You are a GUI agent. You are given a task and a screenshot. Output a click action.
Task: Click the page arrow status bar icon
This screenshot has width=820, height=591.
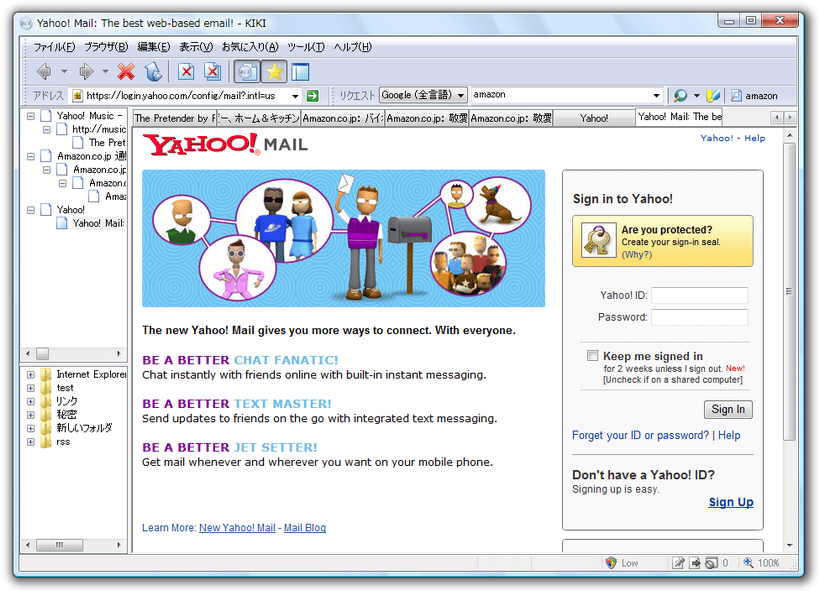695,563
